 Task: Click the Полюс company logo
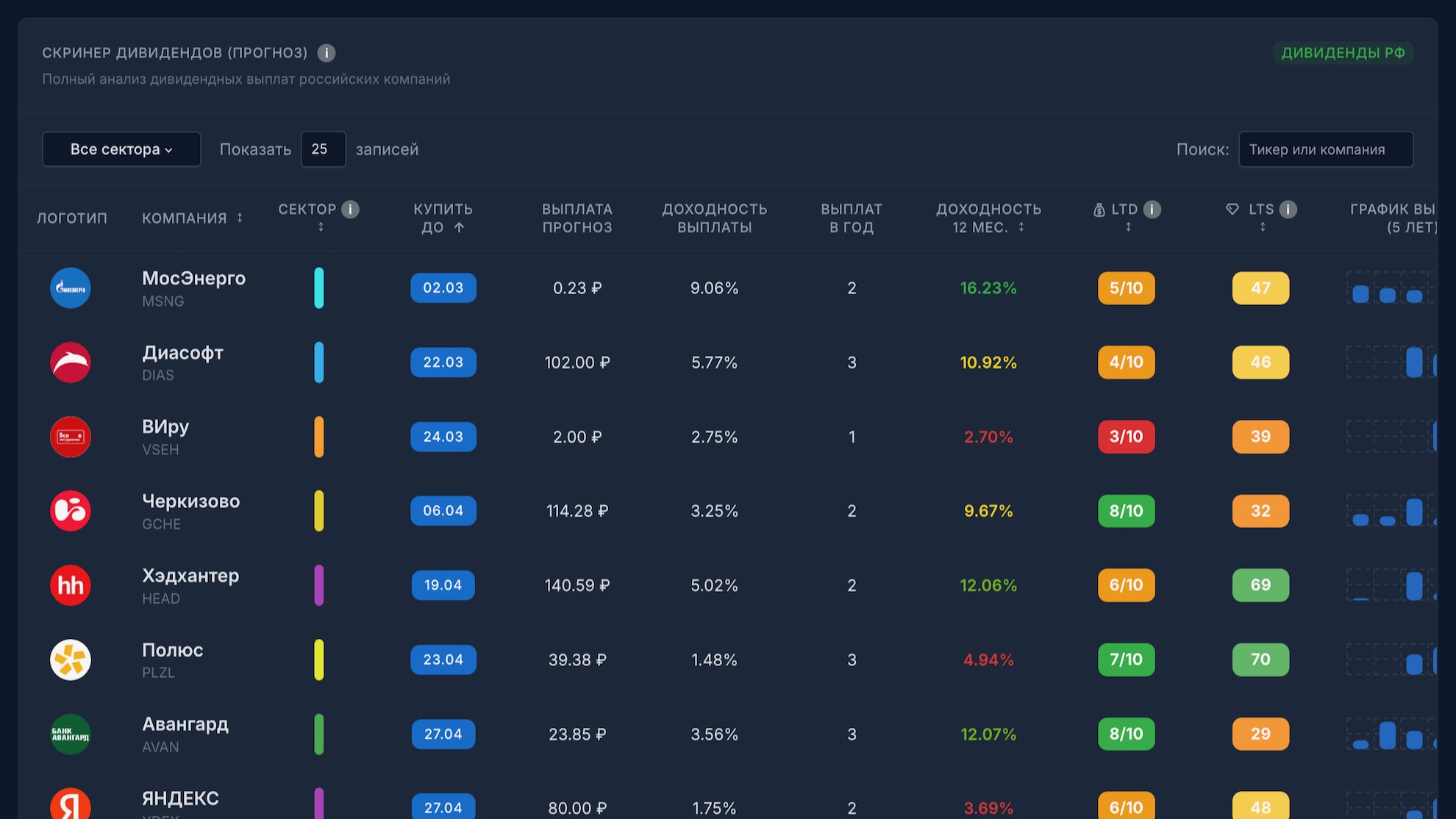point(71,659)
